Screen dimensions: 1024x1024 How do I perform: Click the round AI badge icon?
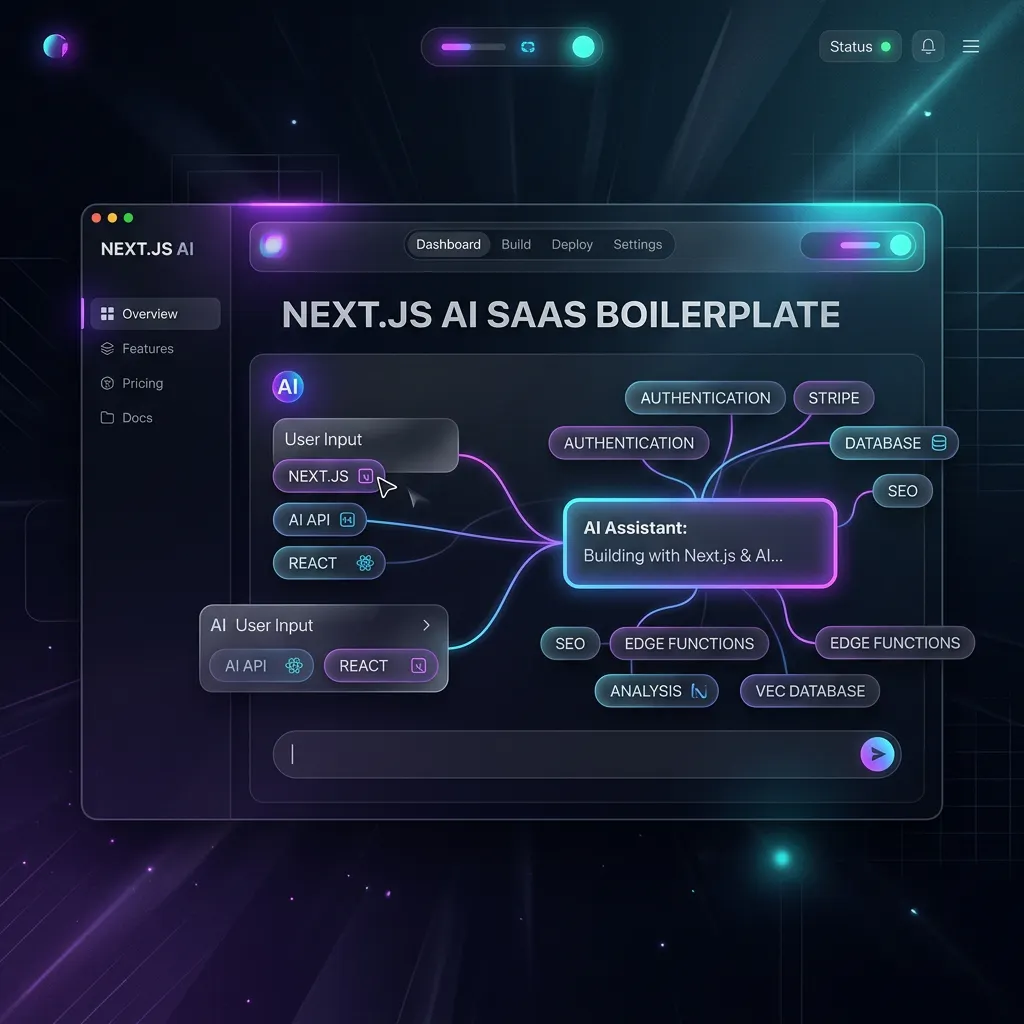(x=288, y=387)
